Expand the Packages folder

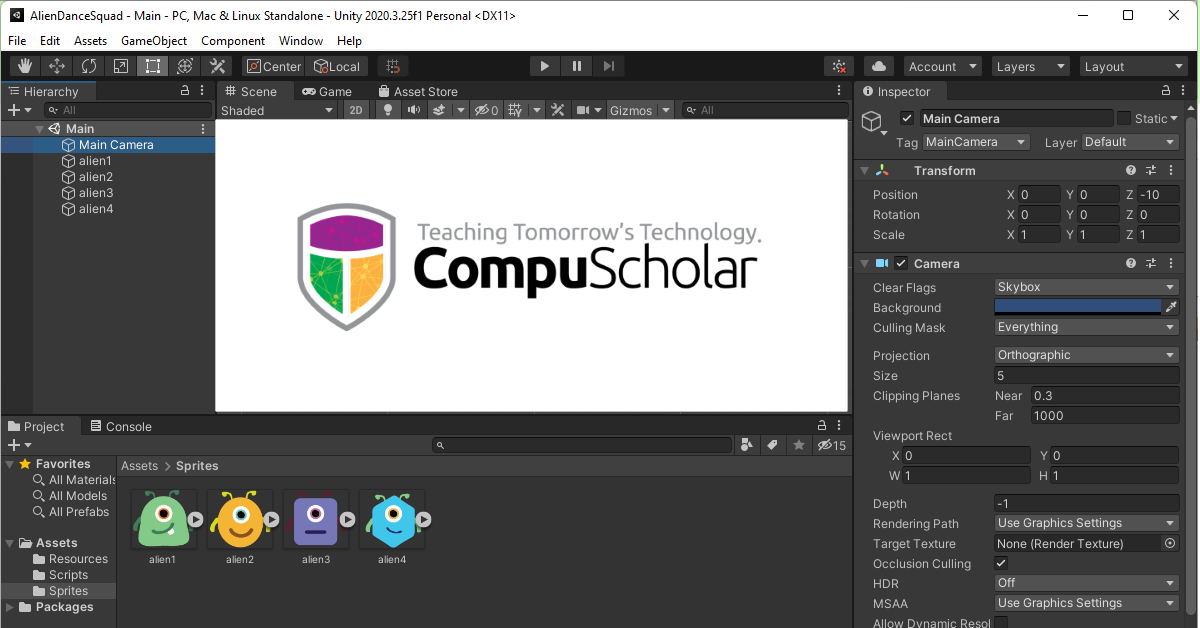(10, 607)
